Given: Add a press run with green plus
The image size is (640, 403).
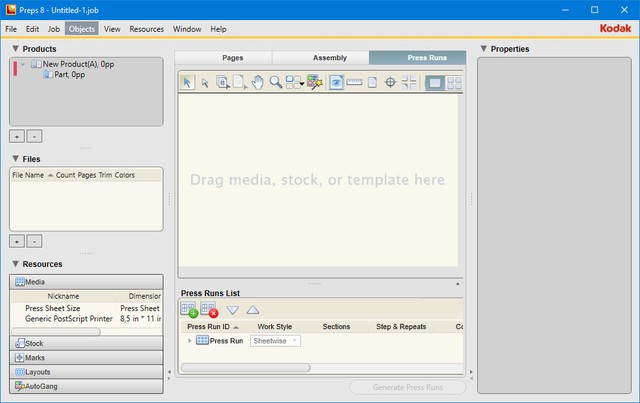Looking at the screenshot, I should [x=189, y=310].
